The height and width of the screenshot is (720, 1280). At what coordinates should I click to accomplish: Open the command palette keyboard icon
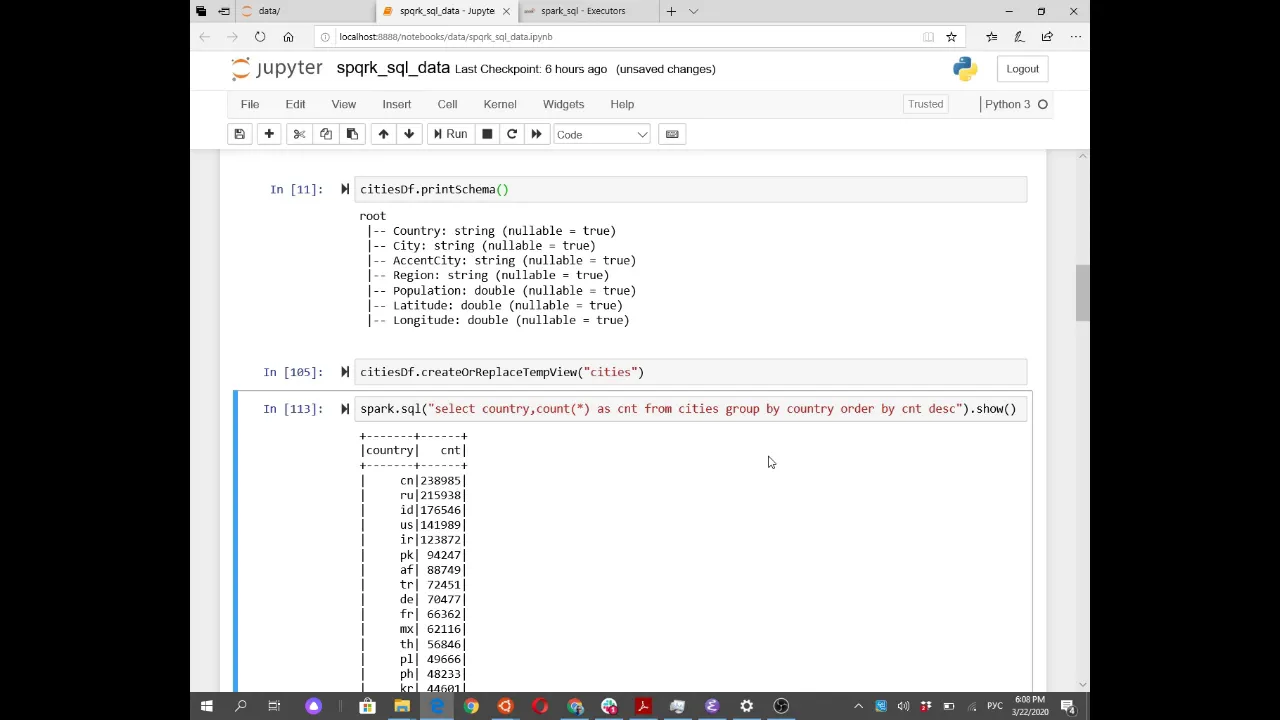click(672, 134)
